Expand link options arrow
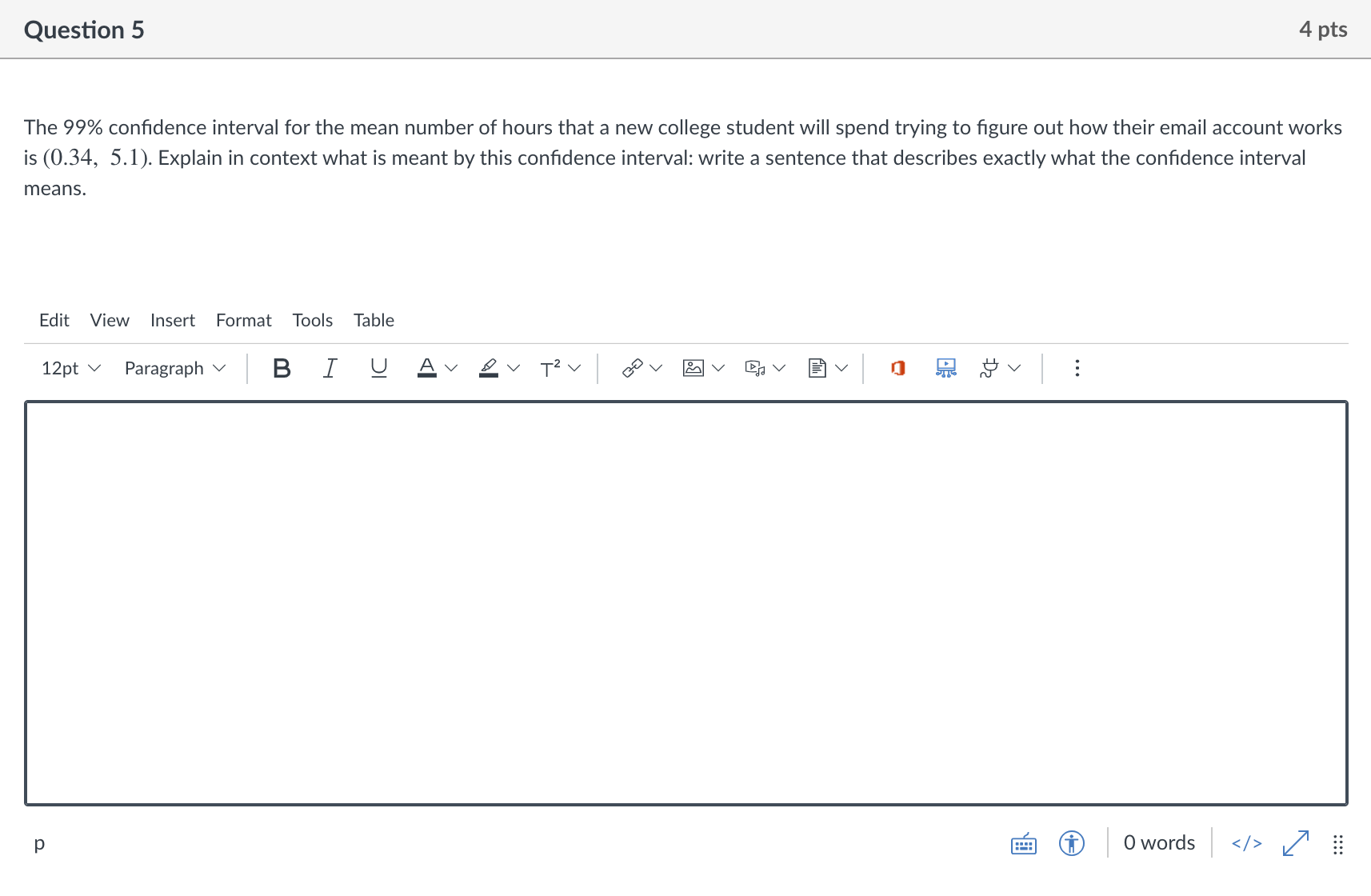The width and height of the screenshot is (1371, 896). tap(657, 368)
